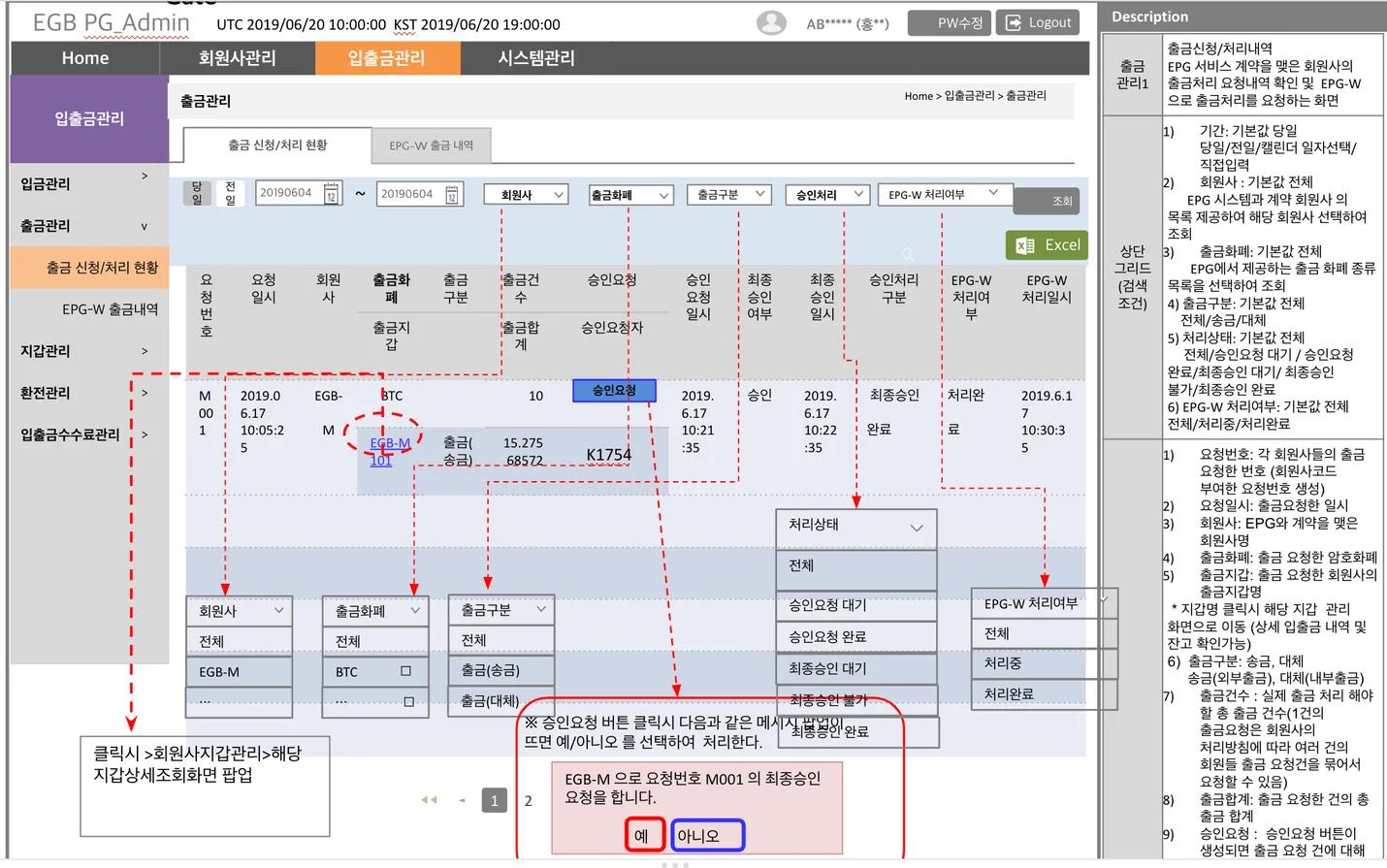The height and width of the screenshot is (868, 1387).
Task: Open the end date calendar picker icon
Action: 452,195
